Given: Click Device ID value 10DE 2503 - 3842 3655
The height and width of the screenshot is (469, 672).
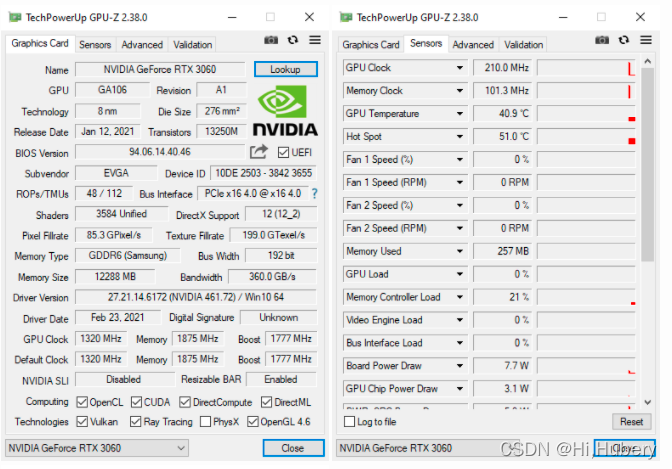Looking at the screenshot, I should pyautogui.click(x=264, y=173).
